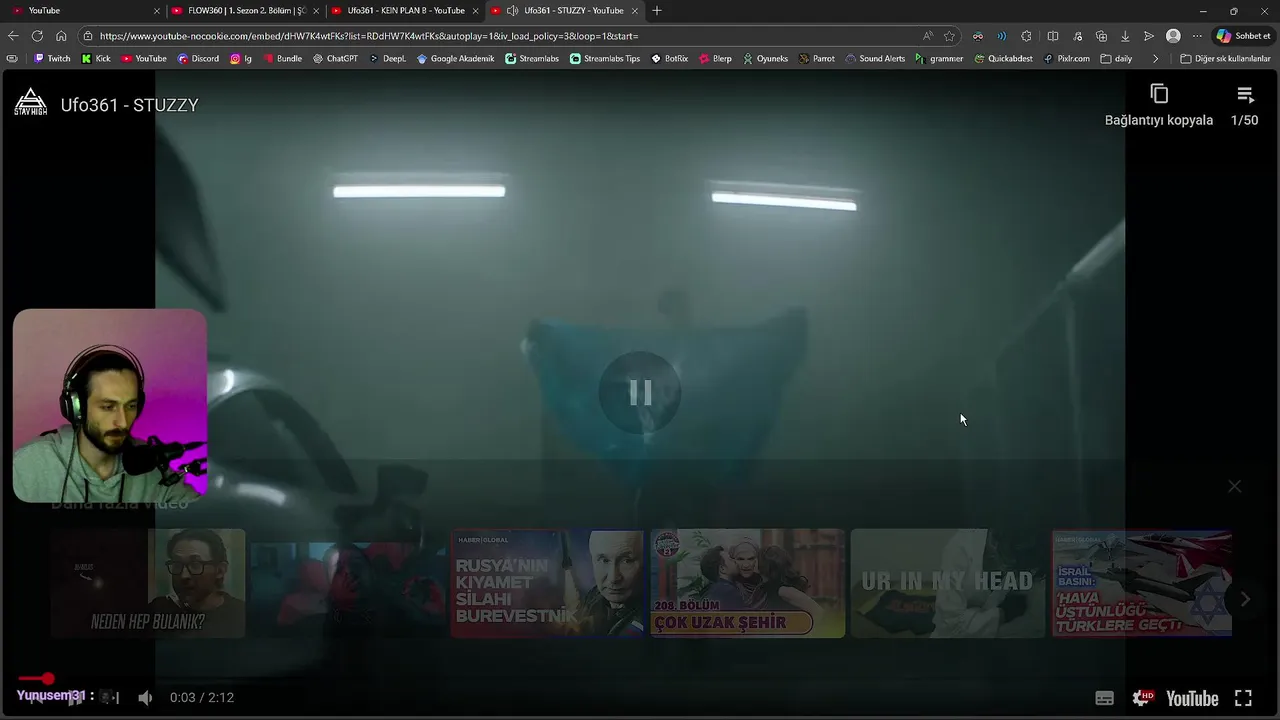This screenshot has height=720, width=1280.
Task: Open Rusya'nın Kıyamet Silahı Burevestnik thumbnail
Action: tap(547, 584)
